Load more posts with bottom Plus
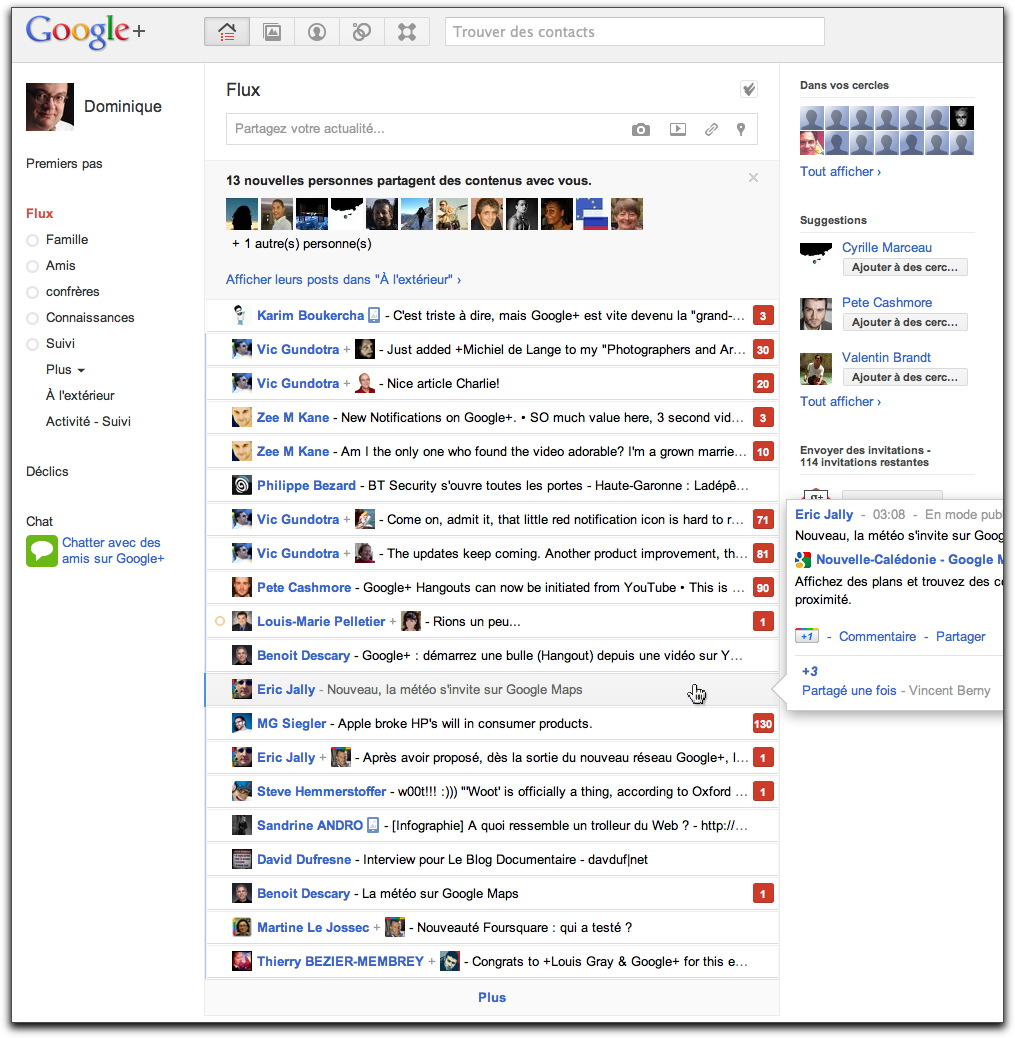 point(492,997)
